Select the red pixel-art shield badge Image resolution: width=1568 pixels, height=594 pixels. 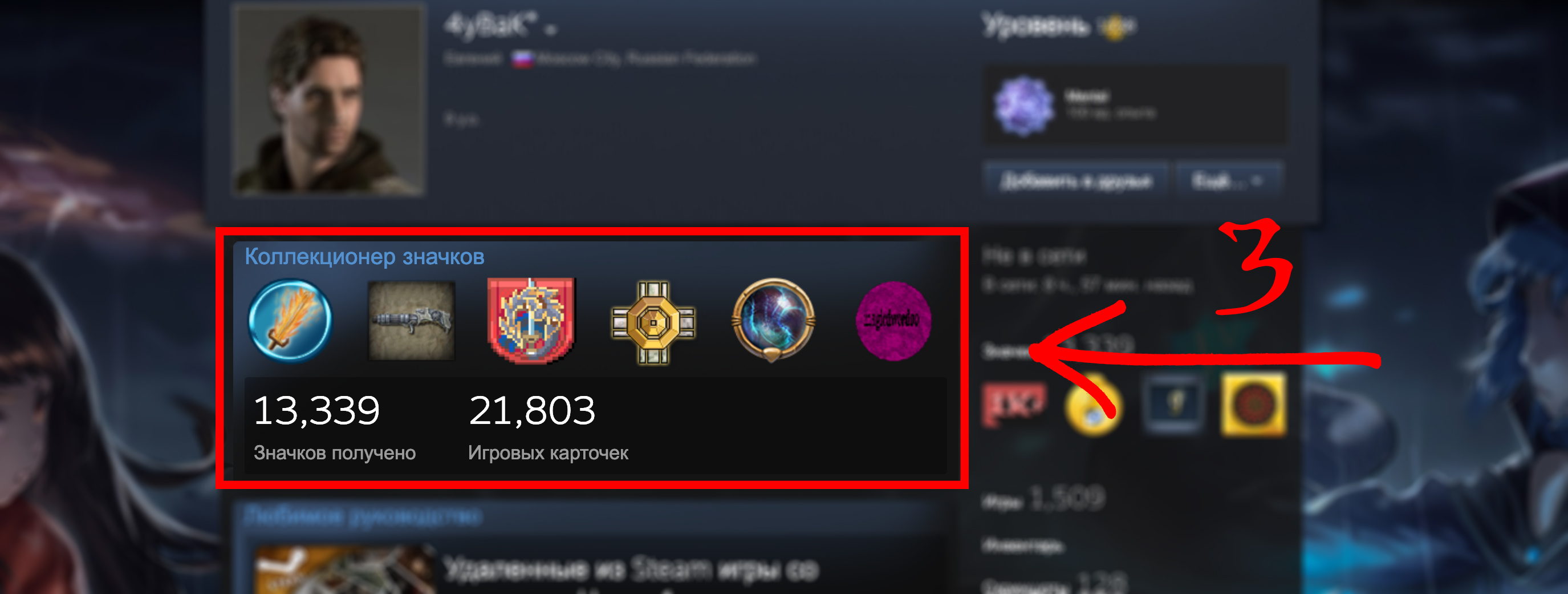click(531, 321)
